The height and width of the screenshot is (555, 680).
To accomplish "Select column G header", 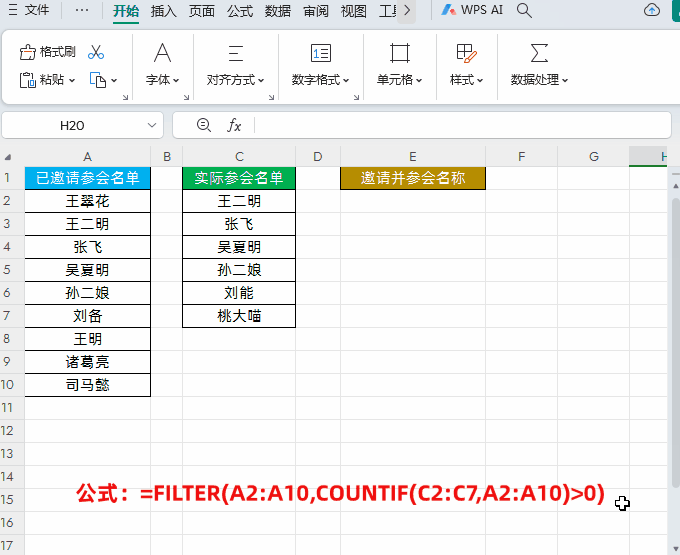I will click(594, 157).
